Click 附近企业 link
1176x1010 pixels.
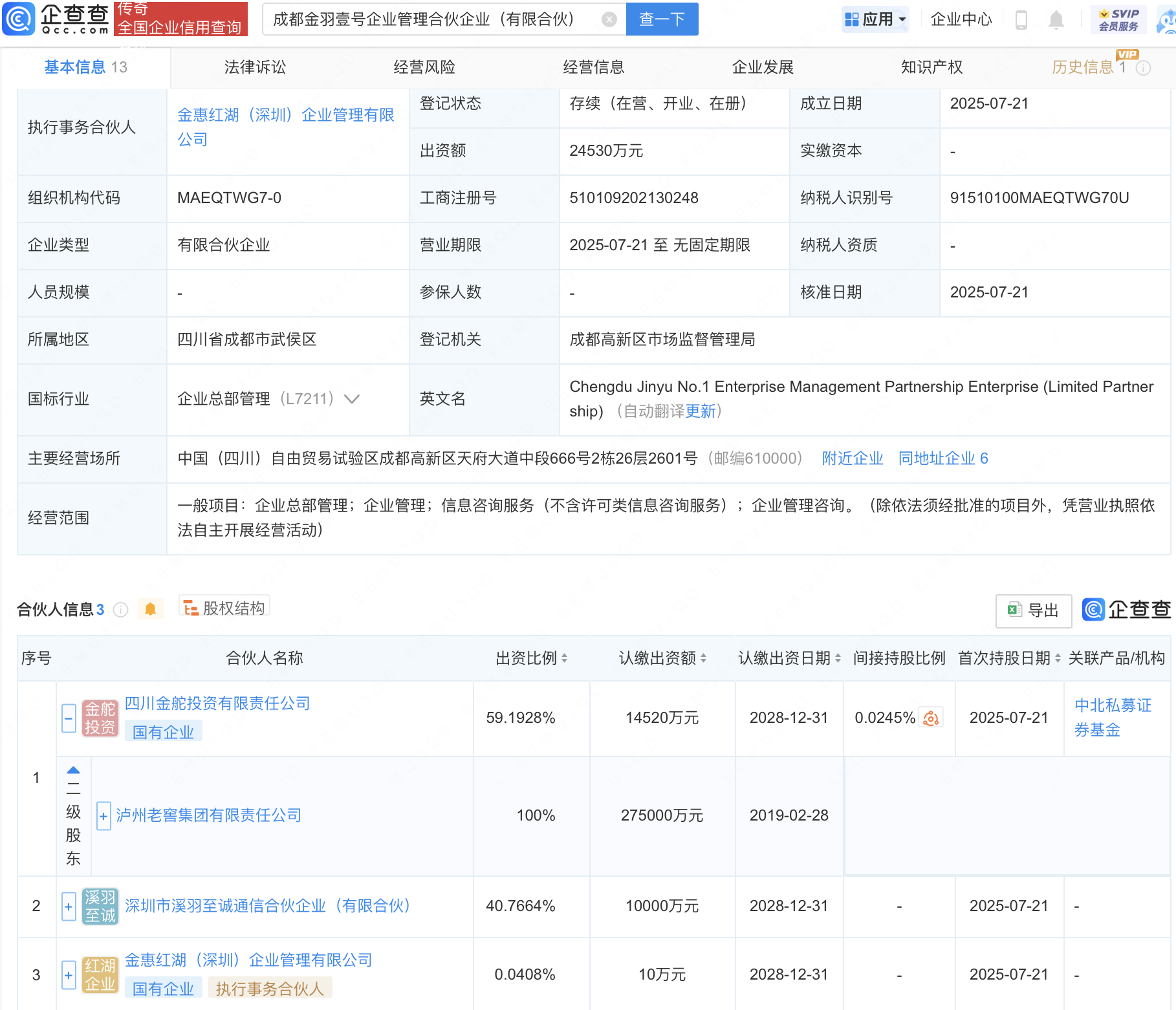tap(852, 458)
